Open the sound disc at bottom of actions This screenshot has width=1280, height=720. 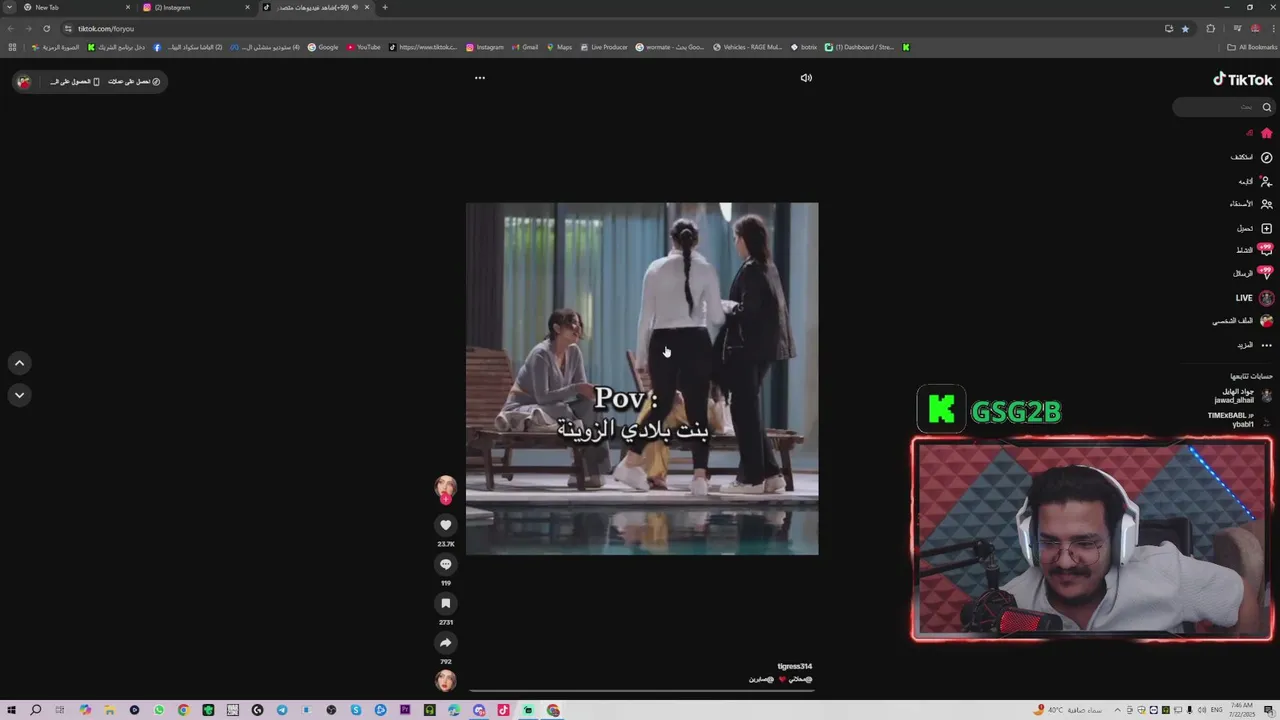(446, 681)
